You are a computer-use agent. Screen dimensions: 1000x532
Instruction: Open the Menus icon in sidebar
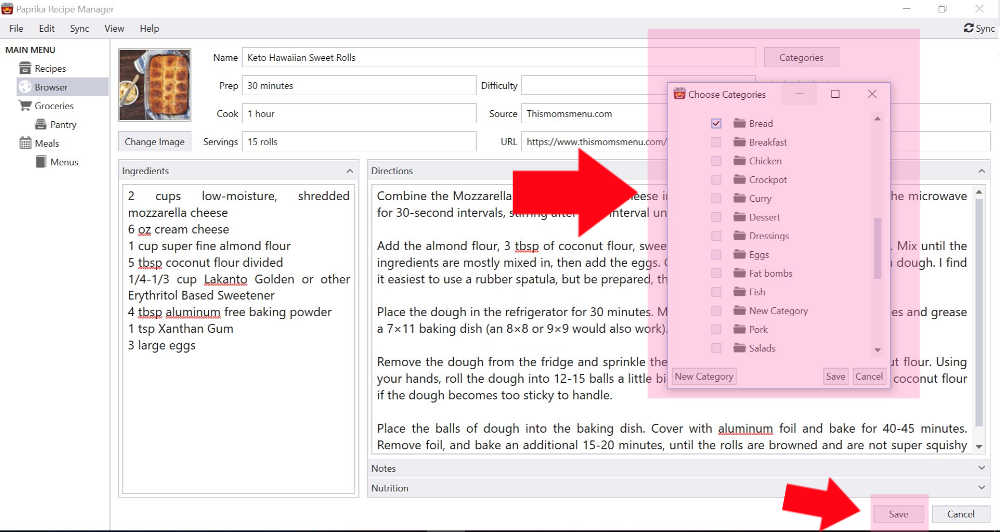click(x=41, y=162)
